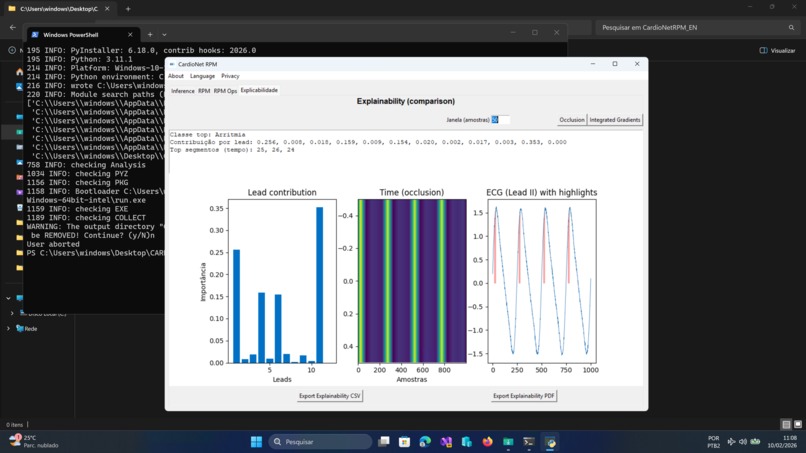Image resolution: width=806 pixels, height=453 pixels.
Task: Switch to the Inference tab
Action: 182,91
